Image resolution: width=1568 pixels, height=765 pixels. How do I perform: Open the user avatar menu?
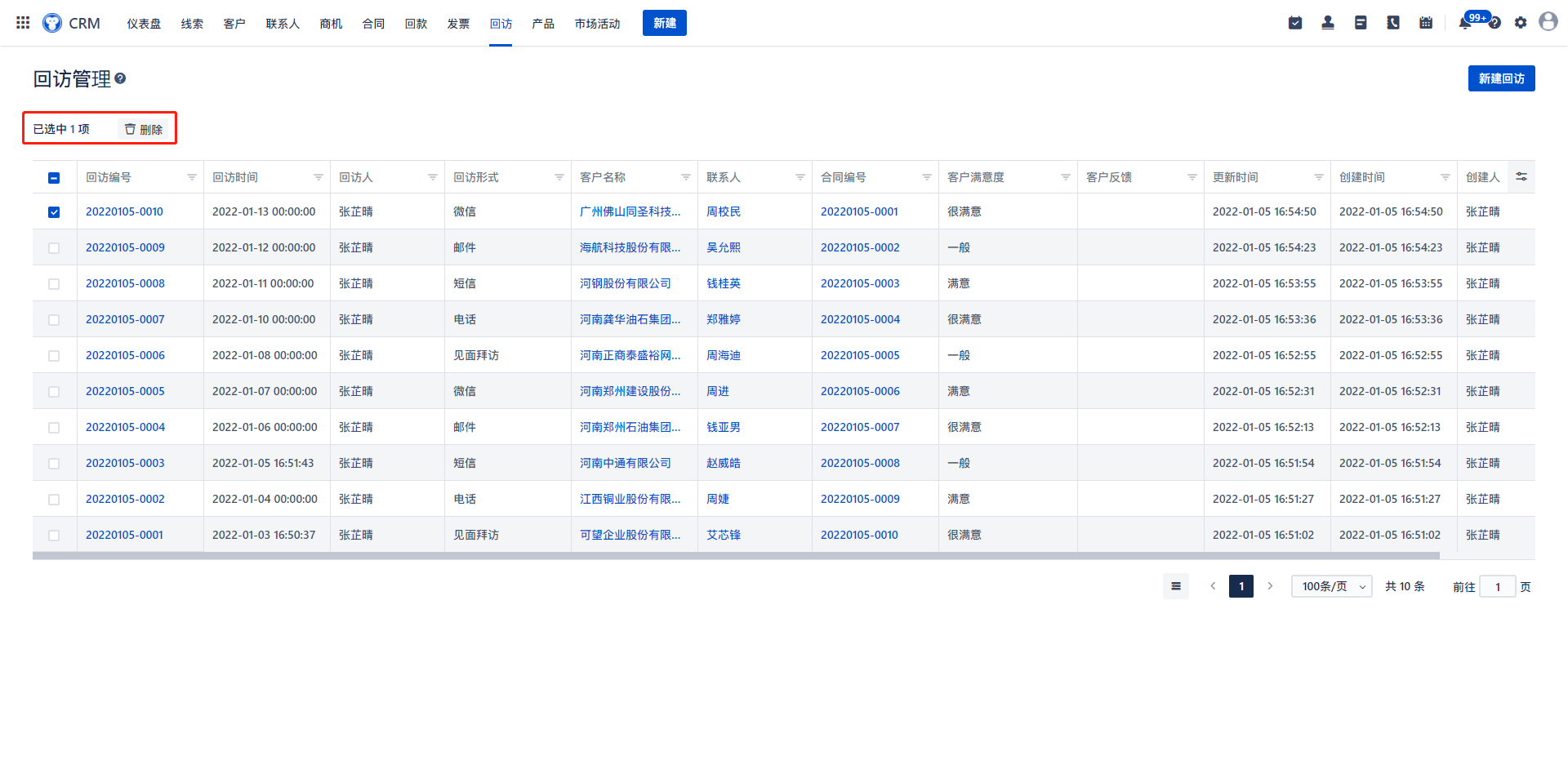[x=1548, y=22]
